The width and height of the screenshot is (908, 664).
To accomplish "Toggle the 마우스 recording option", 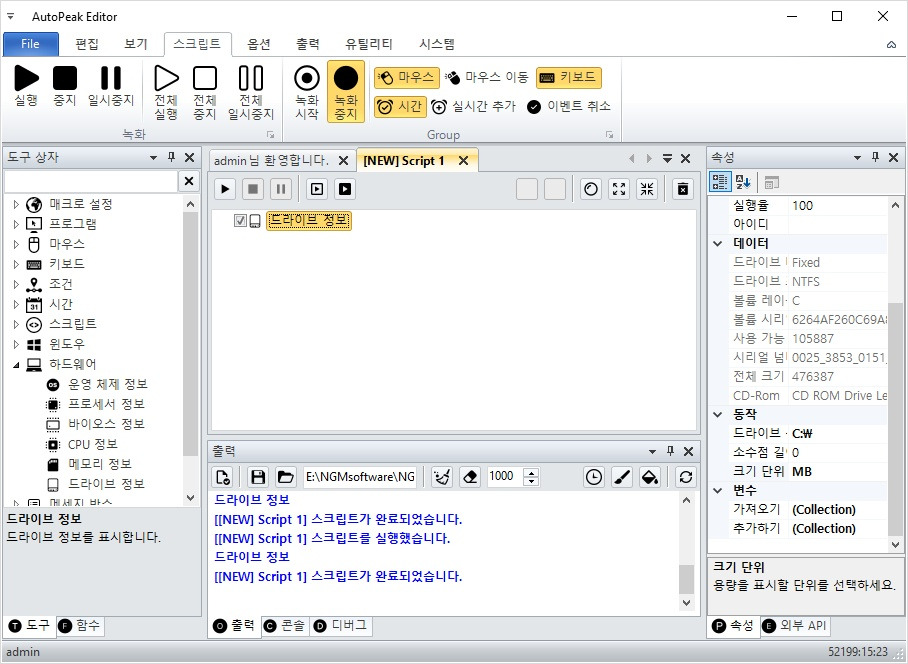I will click(x=407, y=77).
